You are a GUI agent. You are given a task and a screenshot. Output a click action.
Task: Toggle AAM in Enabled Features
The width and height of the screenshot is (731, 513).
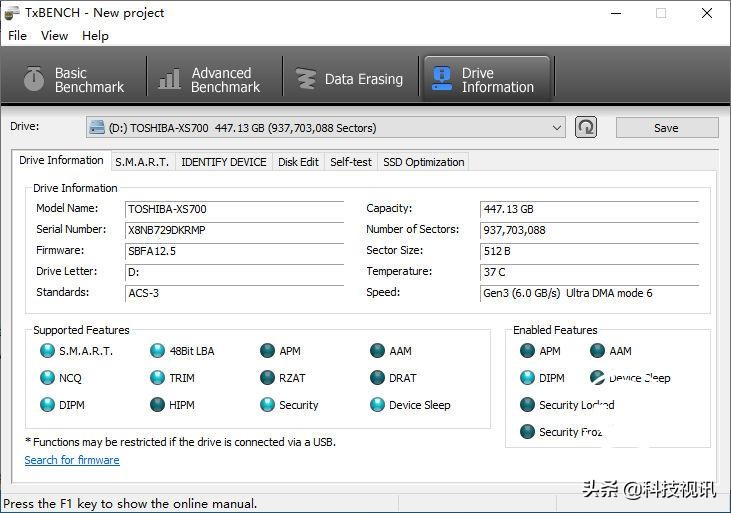597,351
